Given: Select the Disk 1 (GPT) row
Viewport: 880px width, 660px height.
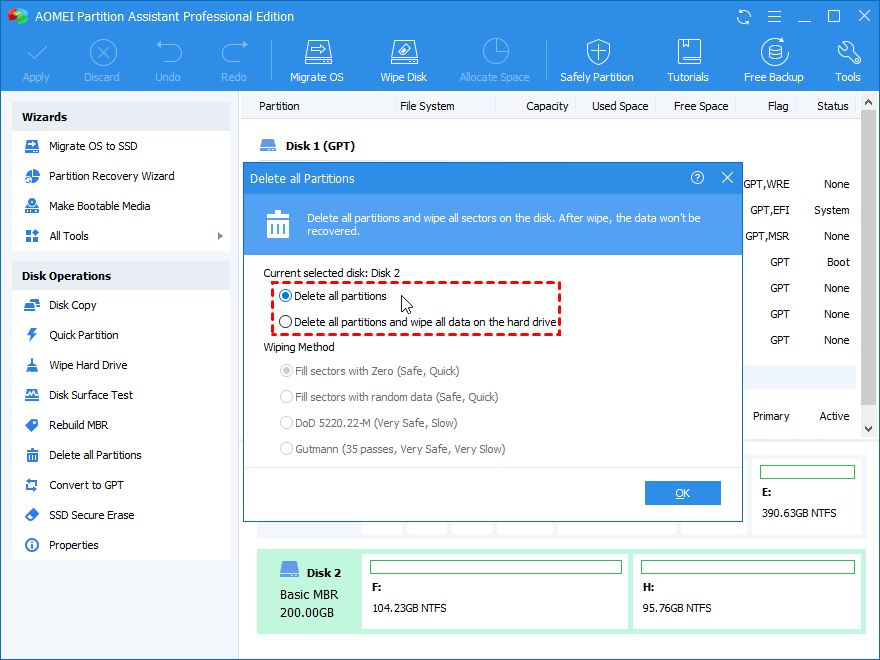Looking at the screenshot, I should (x=307, y=146).
